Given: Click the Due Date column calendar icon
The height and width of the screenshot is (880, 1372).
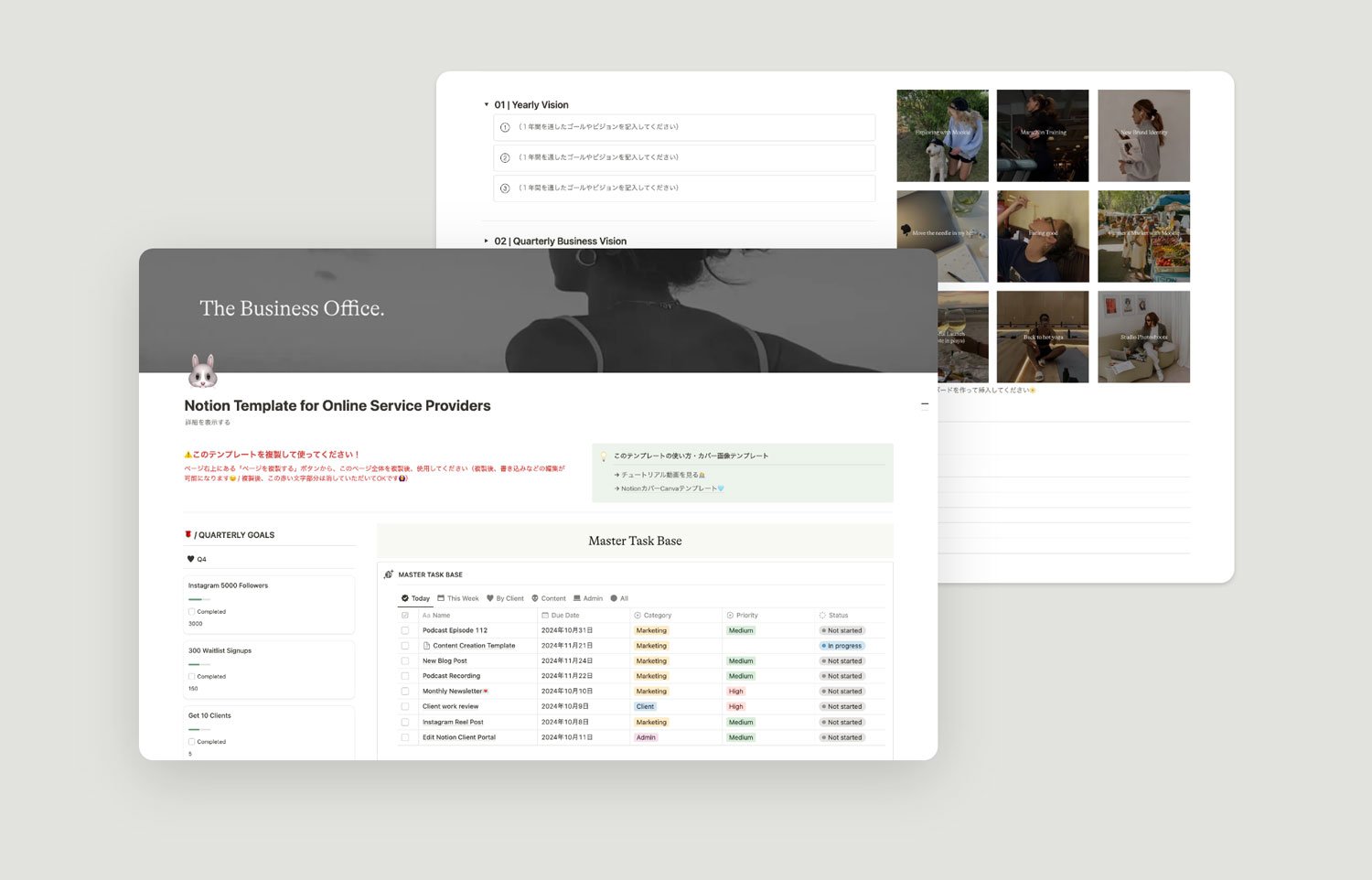Looking at the screenshot, I should (x=545, y=616).
